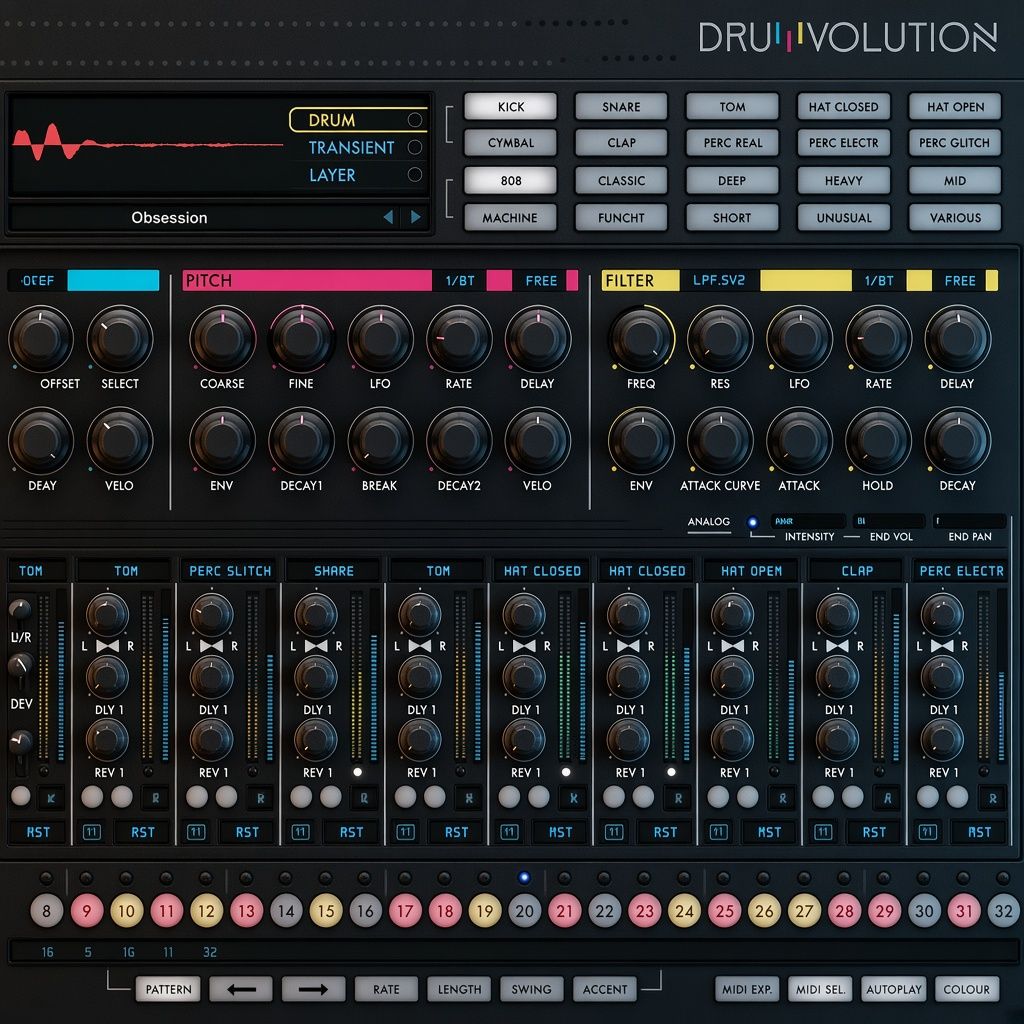This screenshot has width=1024, height=1024.
Task: Activate step pad 32
Action: tap(1004, 910)
